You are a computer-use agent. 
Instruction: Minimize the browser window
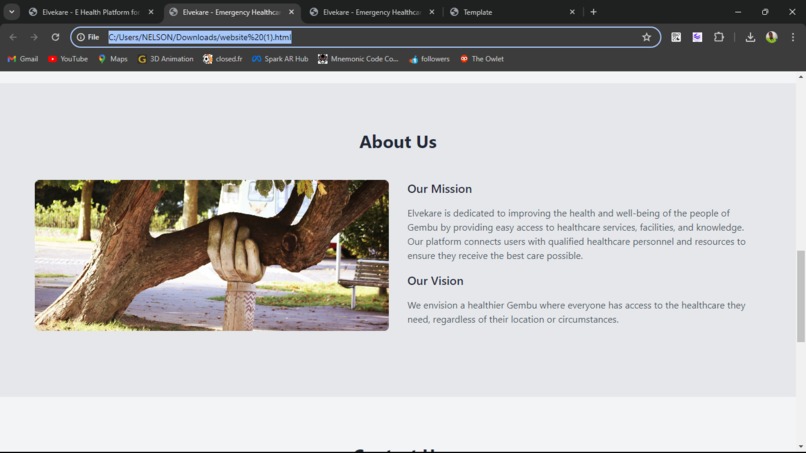738,12
